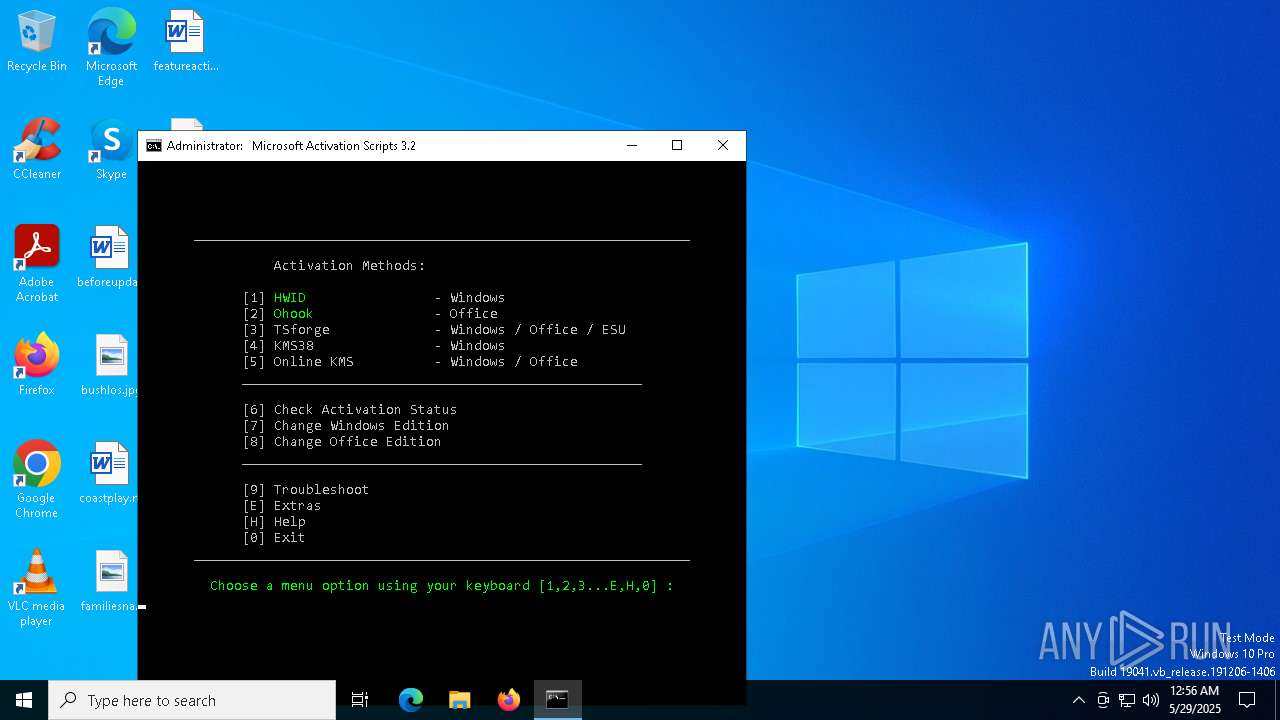Click the Change Office Edition line
Viewport: 1280px width, 720px height.
[x=342, y=442]
